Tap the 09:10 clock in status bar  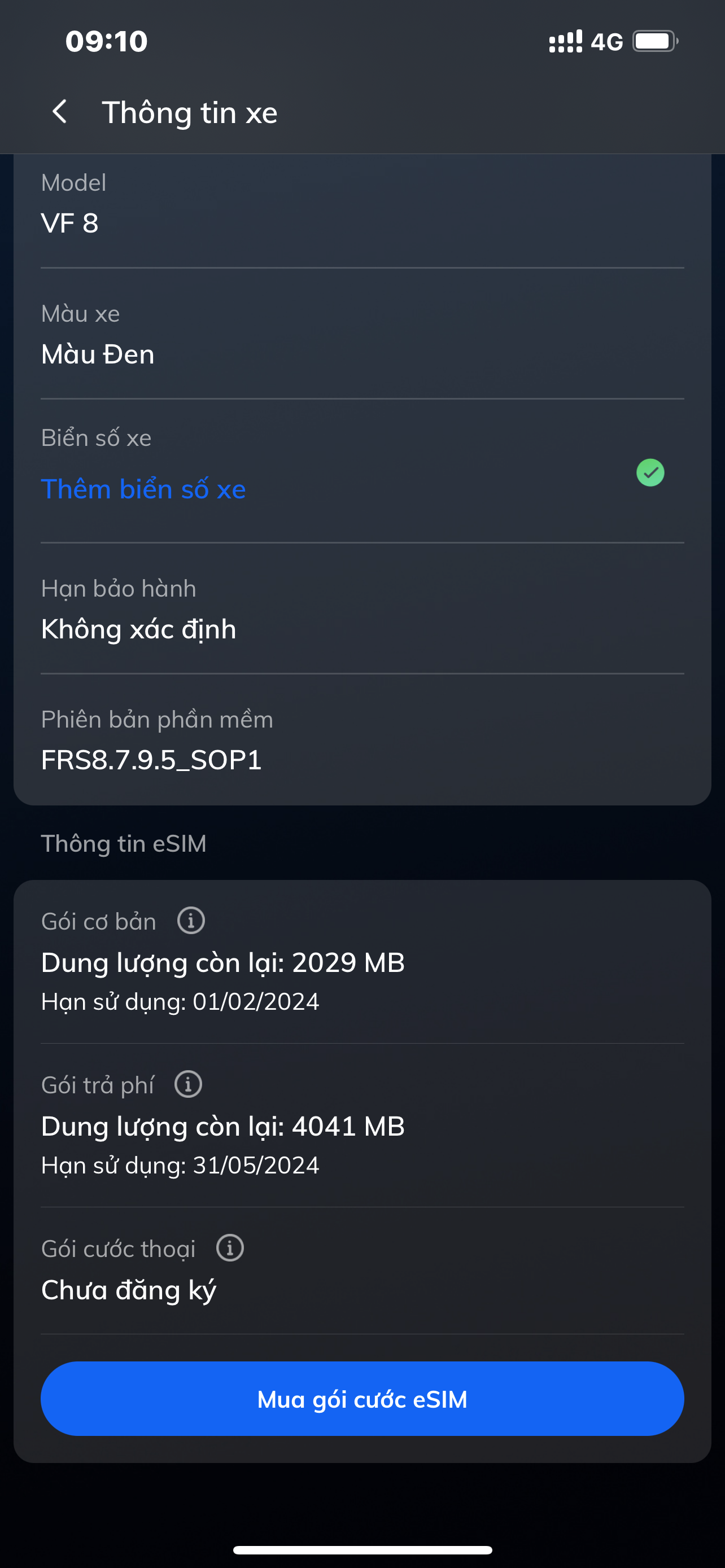[x=107, y=41]
